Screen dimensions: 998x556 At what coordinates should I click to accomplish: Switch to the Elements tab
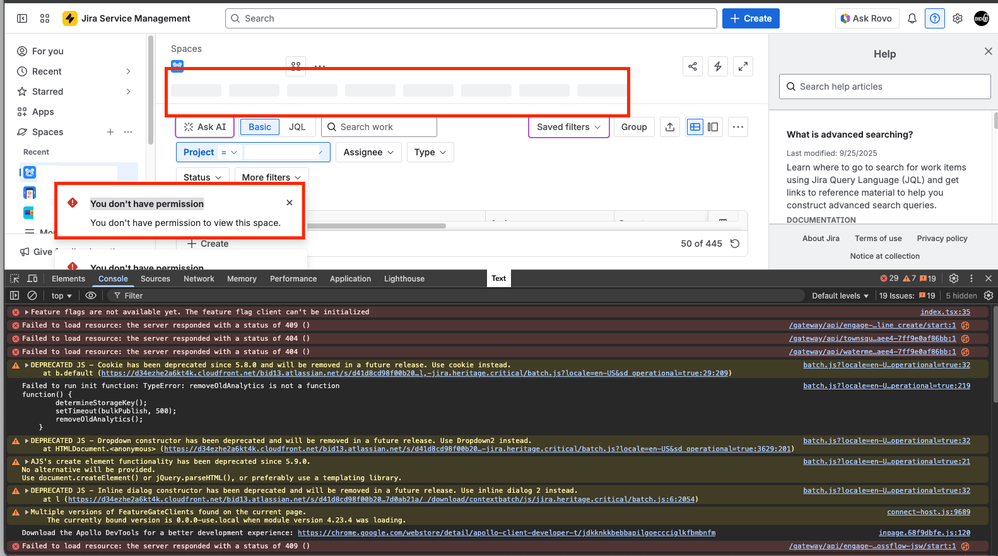click(68, 279)
